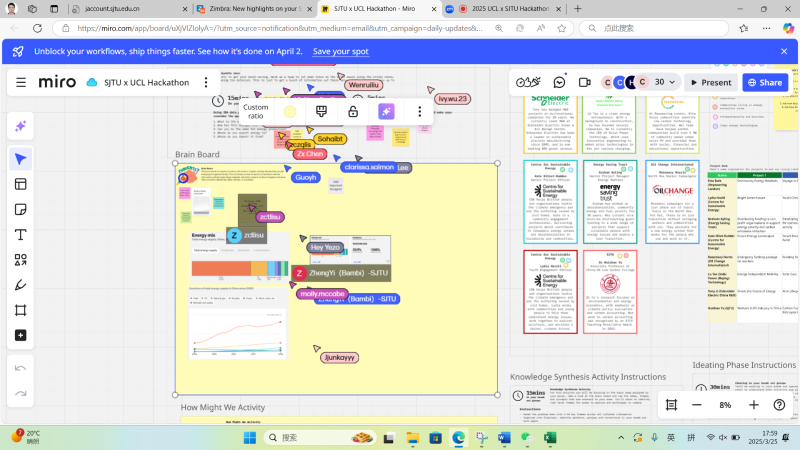This screenshot has height=450, width=800.
Task: Change frame fill color yellow swatch
Action: (x=290, y=111)
